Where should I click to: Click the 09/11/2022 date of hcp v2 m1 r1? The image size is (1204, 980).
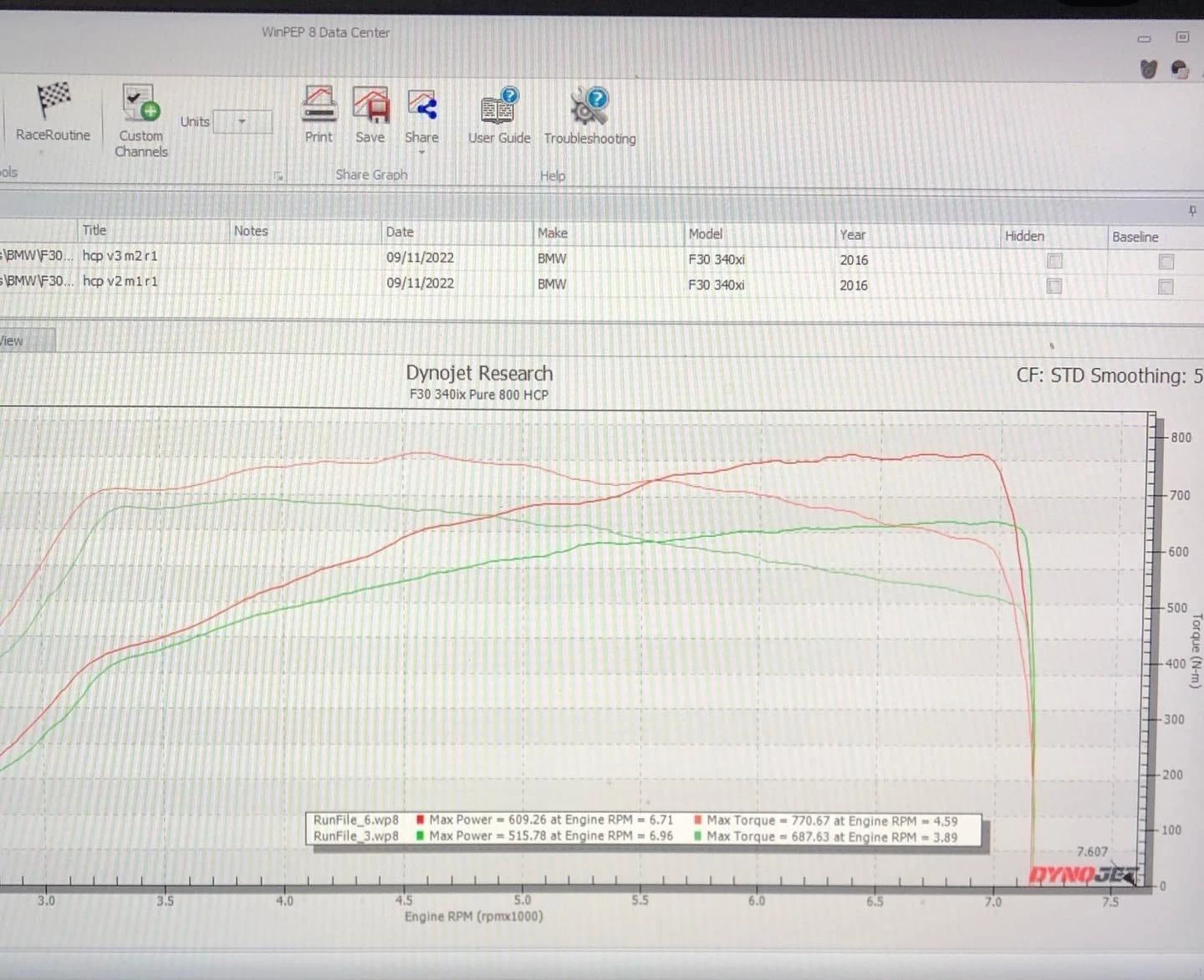click(x=420, y=283)
